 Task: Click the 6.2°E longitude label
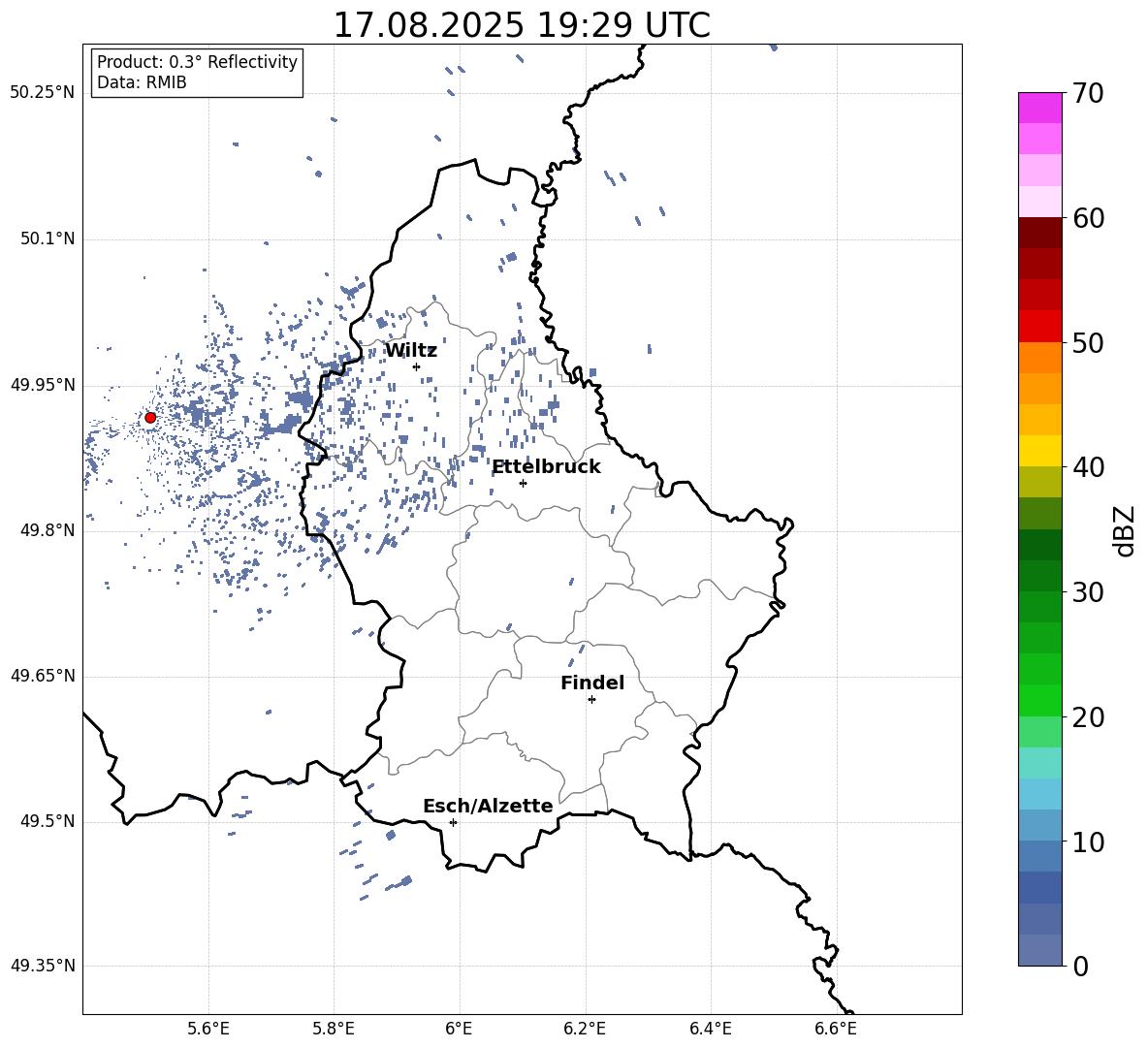point(585,1029)
